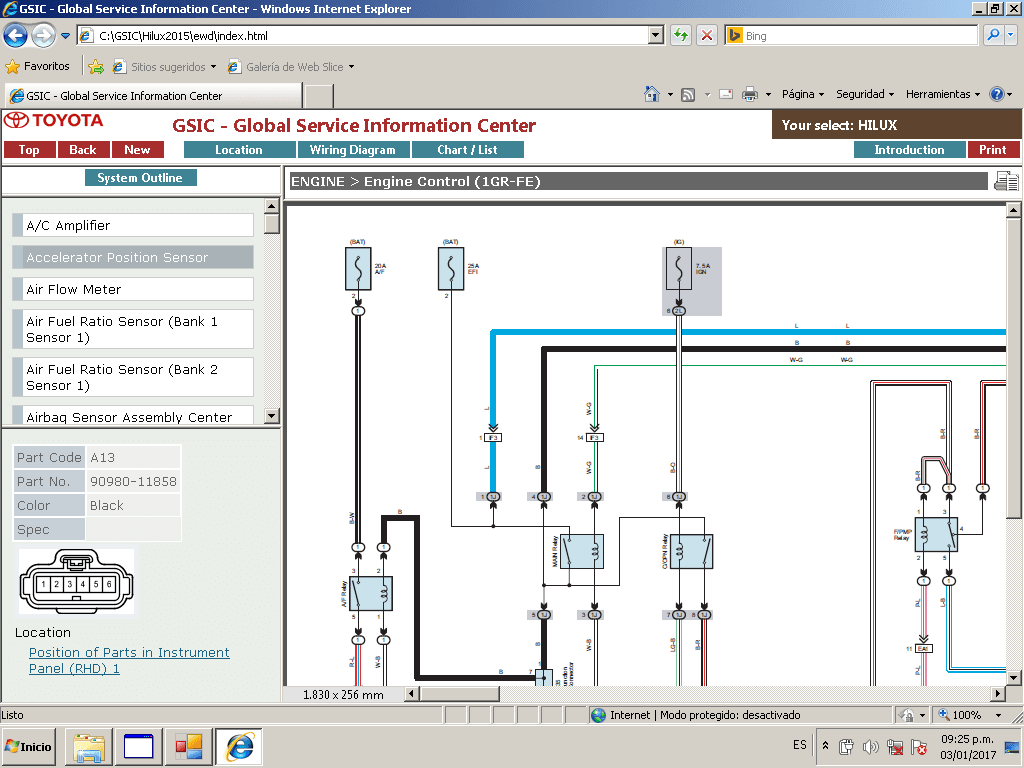Click the Introduction button
The width and height of the screenshot is (1024, 768).
coord(909,150)
